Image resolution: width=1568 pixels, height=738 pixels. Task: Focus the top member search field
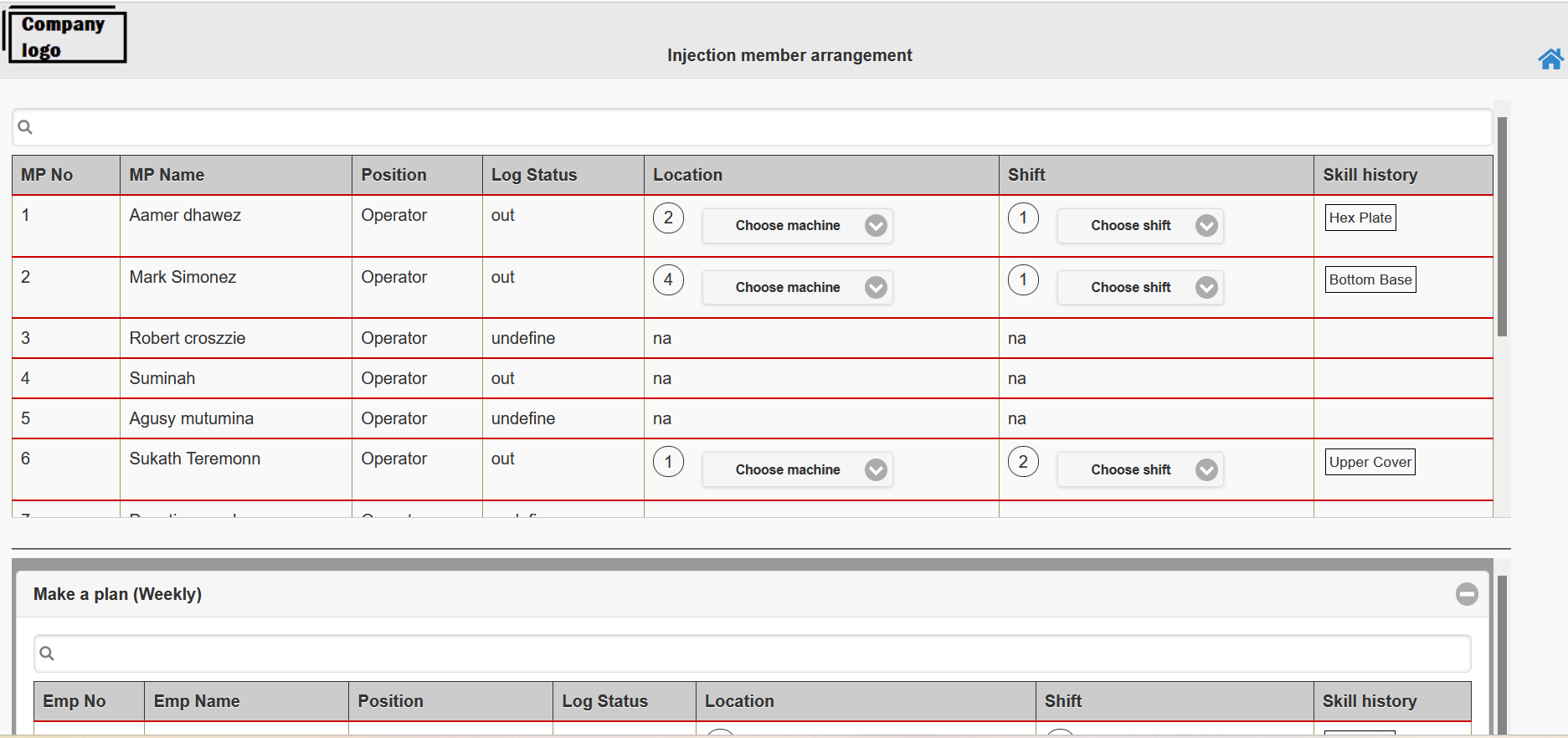pos(753,127)
